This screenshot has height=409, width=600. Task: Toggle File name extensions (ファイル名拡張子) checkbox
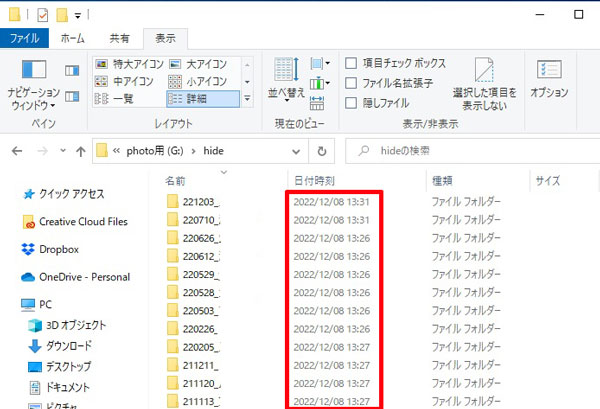[x=351, y=83]
